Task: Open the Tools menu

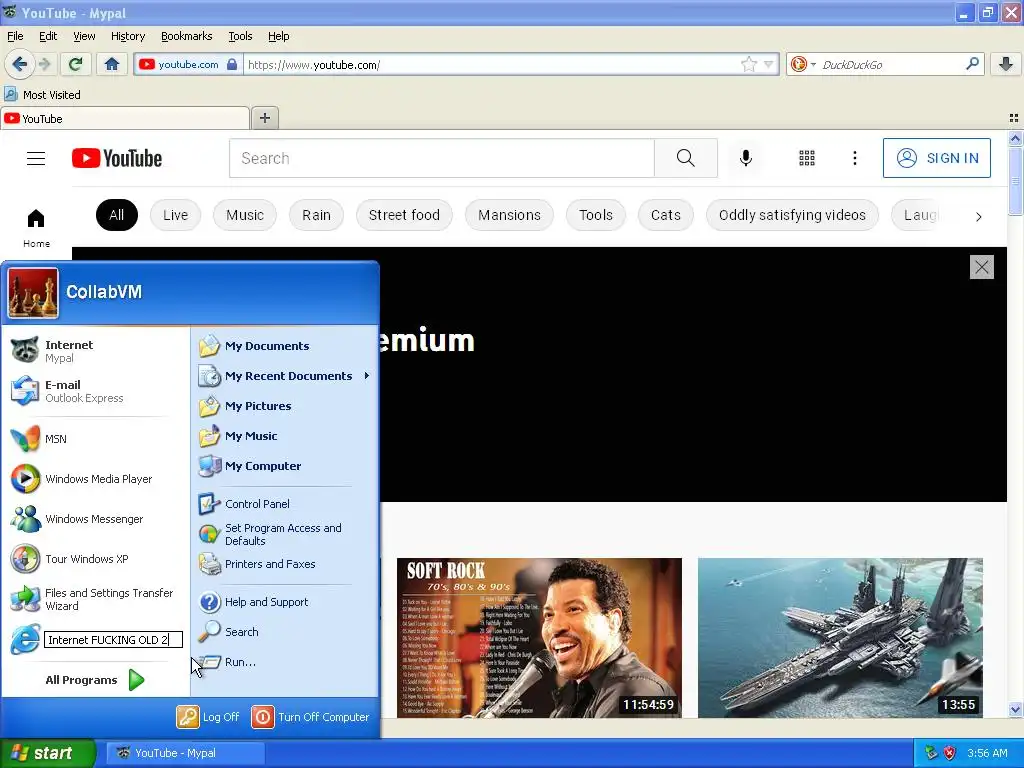Action: point(240,36)
